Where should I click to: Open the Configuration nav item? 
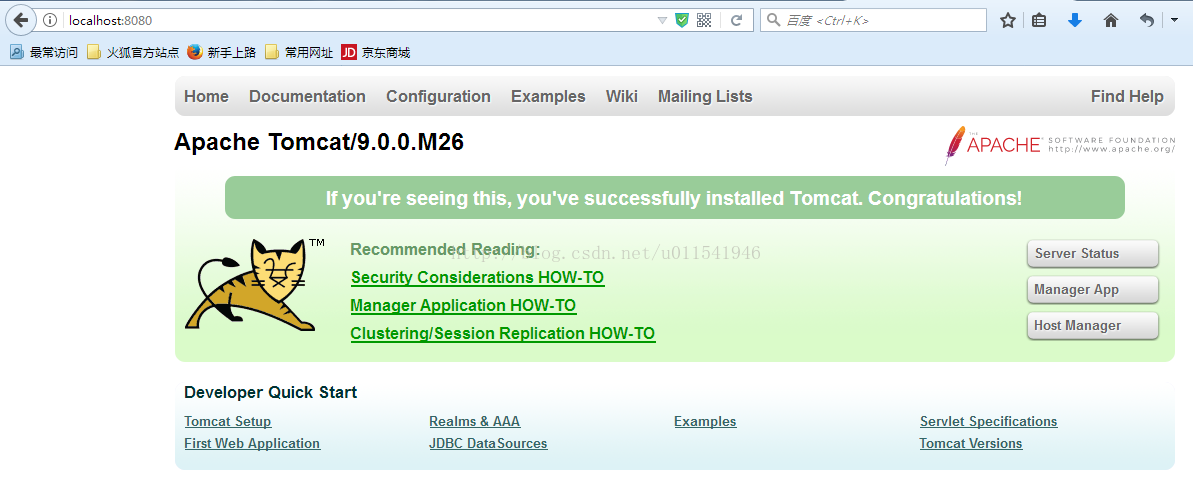[438, 97]
